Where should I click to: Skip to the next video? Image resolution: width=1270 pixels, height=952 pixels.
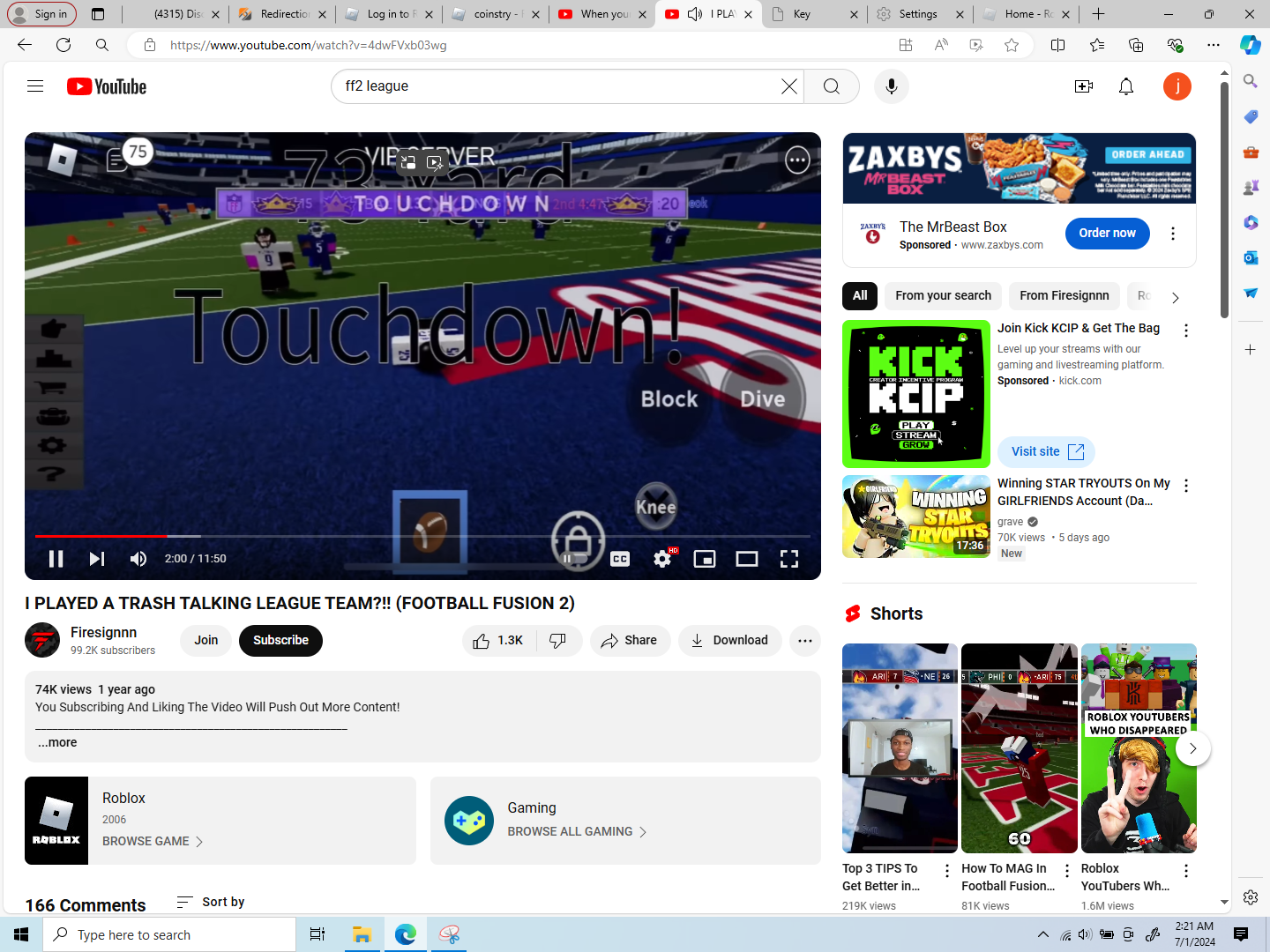[x=97, y=559]
